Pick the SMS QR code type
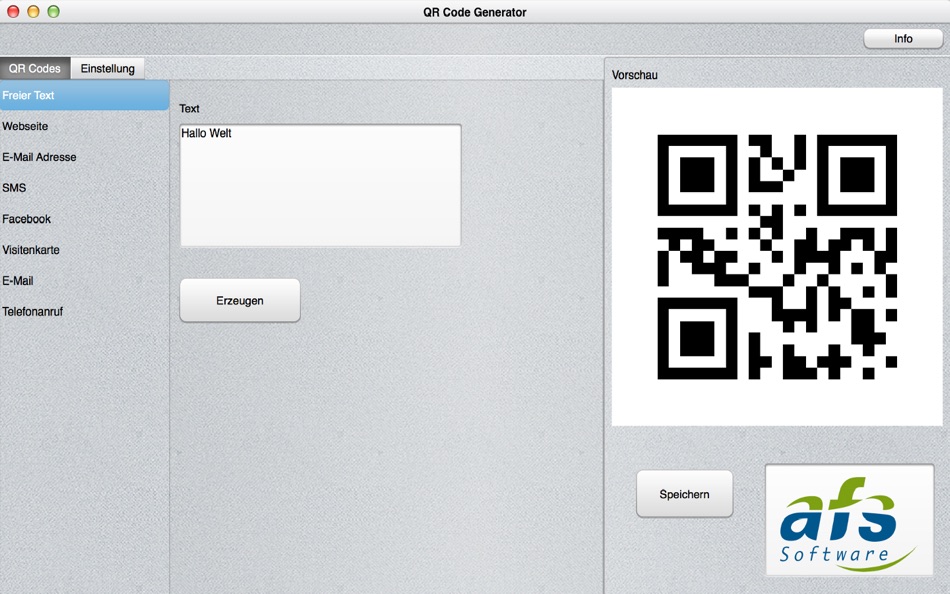 [x=84, y=188]
